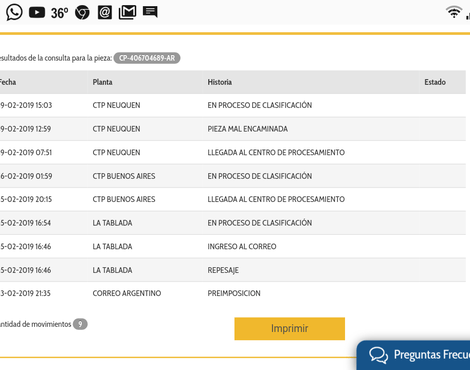Tap the messages notification icon

pyautogui.click(x=150, y=12)
